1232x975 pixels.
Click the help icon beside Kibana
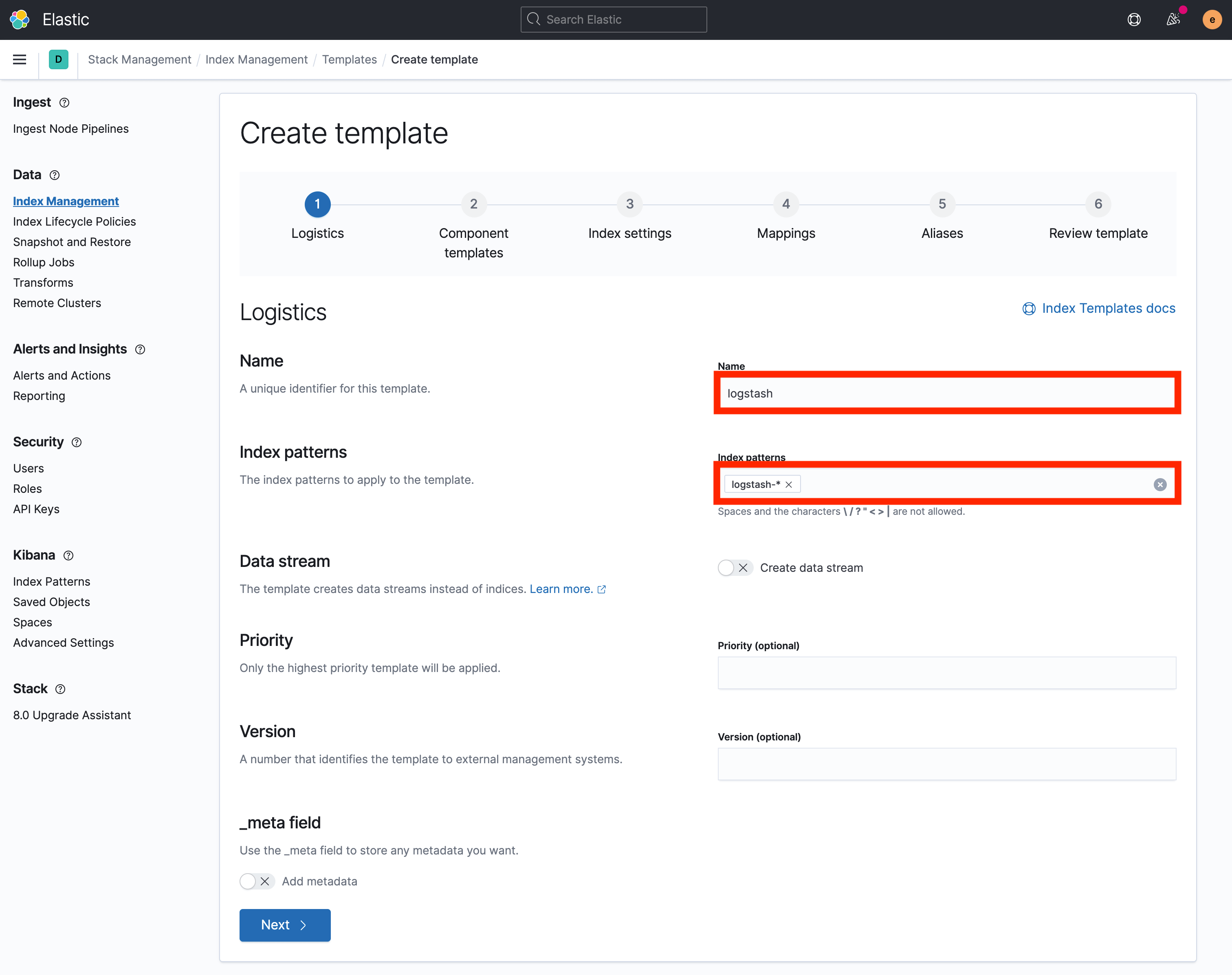click(68, 556)
